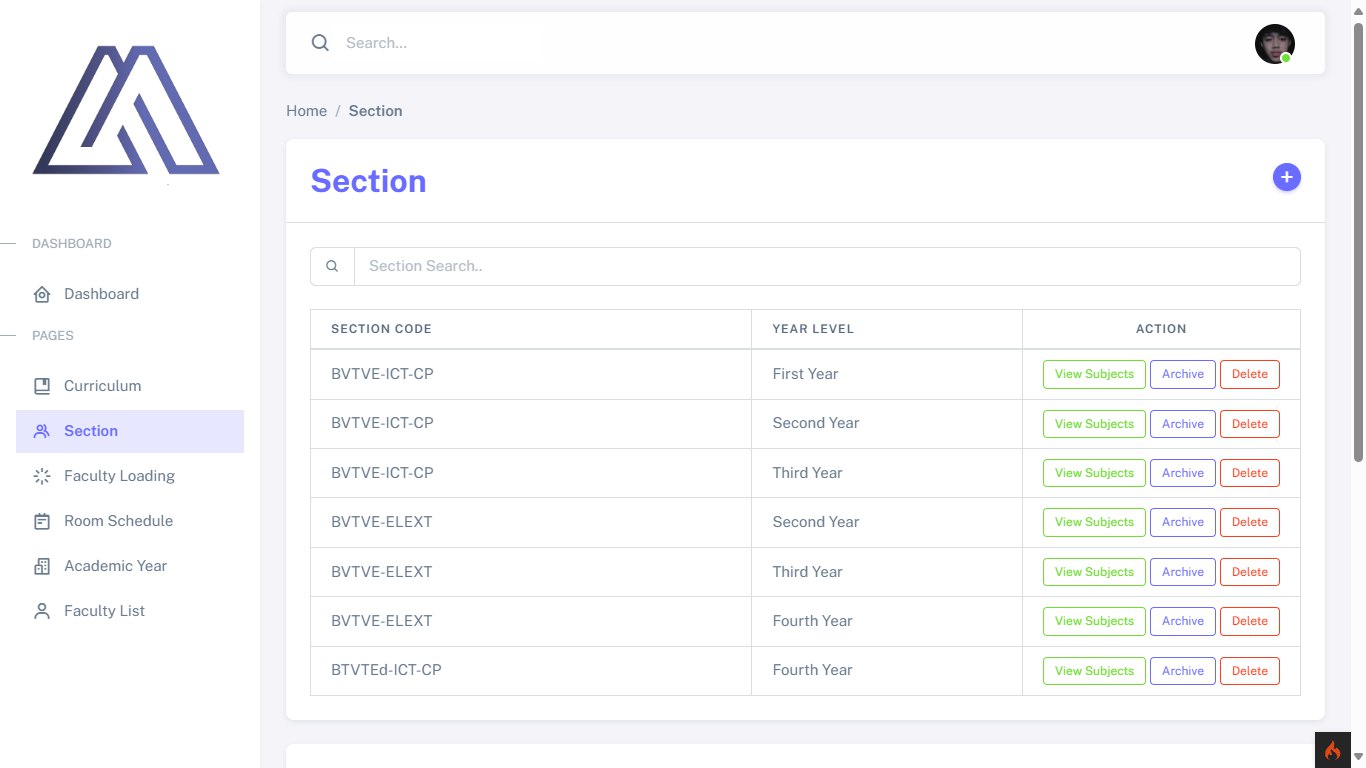1366x768 pixels.
Task: Click the flame debug icon at bottom right
Action: (x=1332, y=750)
